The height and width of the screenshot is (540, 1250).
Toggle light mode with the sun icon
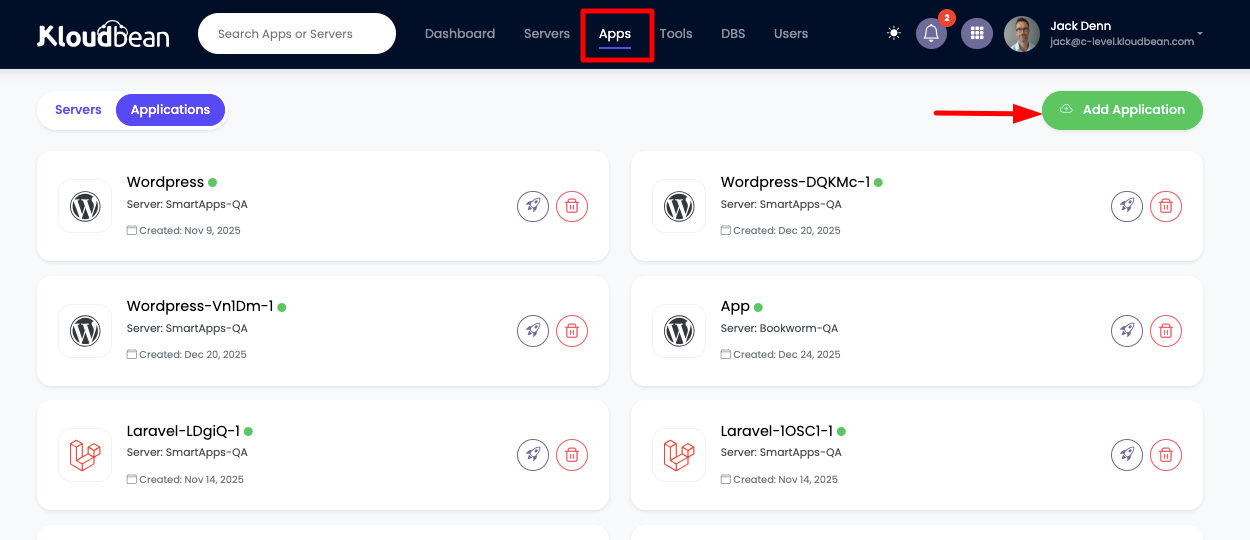click(x=893, y=34)
